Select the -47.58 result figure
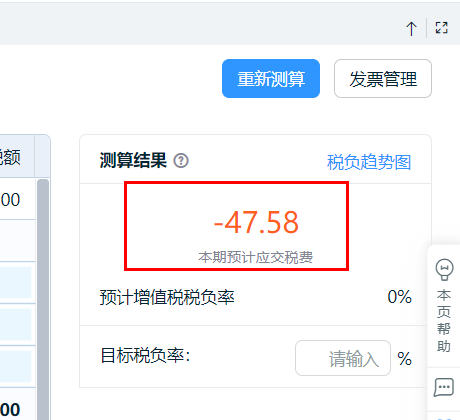 click(256, 222)
